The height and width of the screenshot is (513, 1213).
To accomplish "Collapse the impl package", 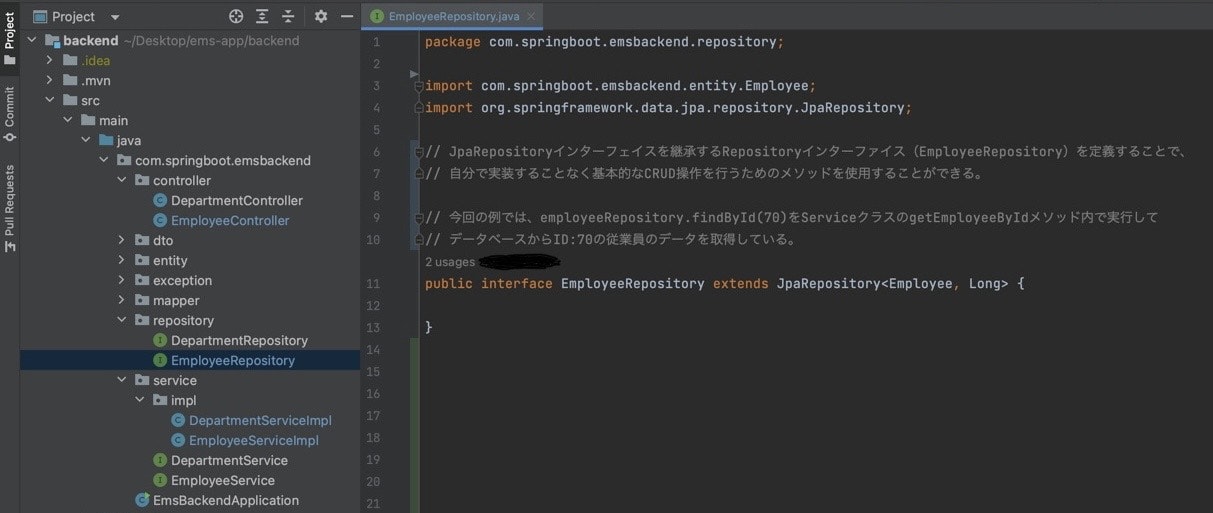I will pyautogui.click(x=140, y=400).
